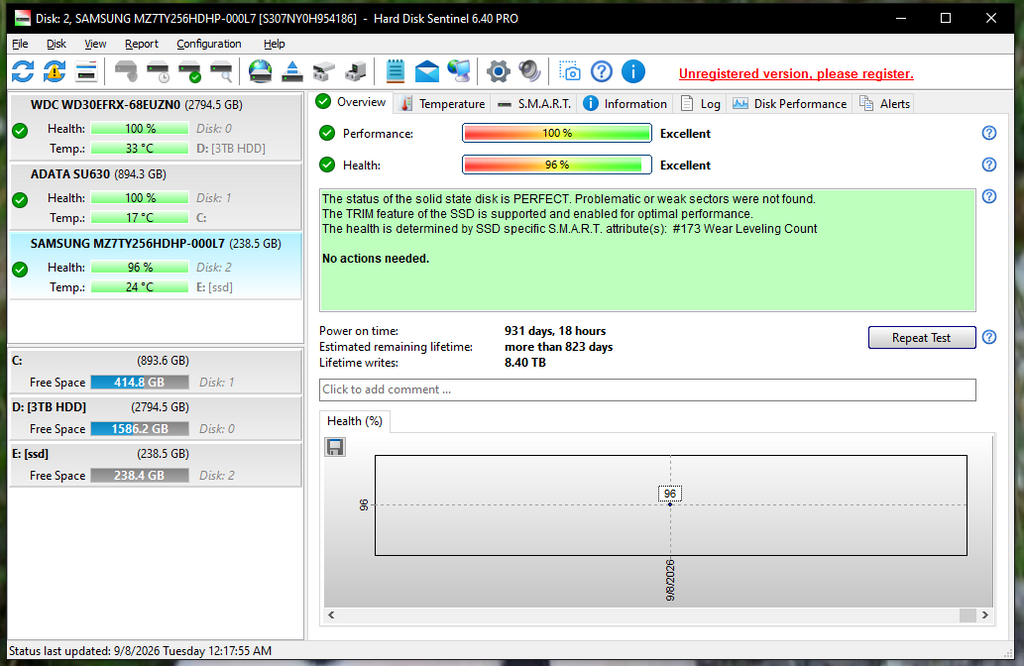Screen dimensions: 1024x666
Task: Click the globe over disk toolbar icon
Action: pos(260,71)
